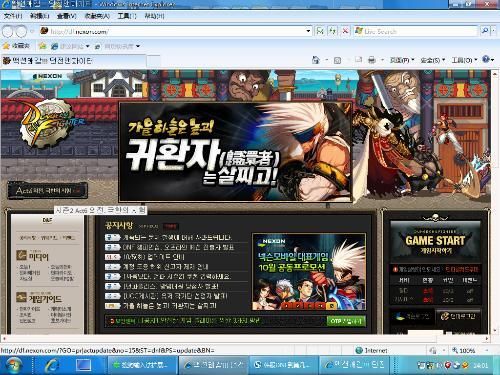The width and height of the screenshot is (500, 375).
Task: Open a new blank tab
Action: tap(154, 61)
